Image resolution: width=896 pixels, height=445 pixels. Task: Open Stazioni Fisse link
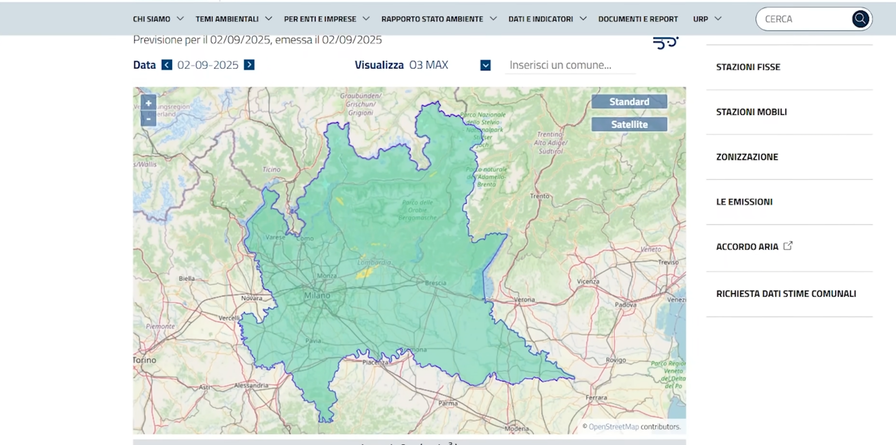click(x=748, y=67)
